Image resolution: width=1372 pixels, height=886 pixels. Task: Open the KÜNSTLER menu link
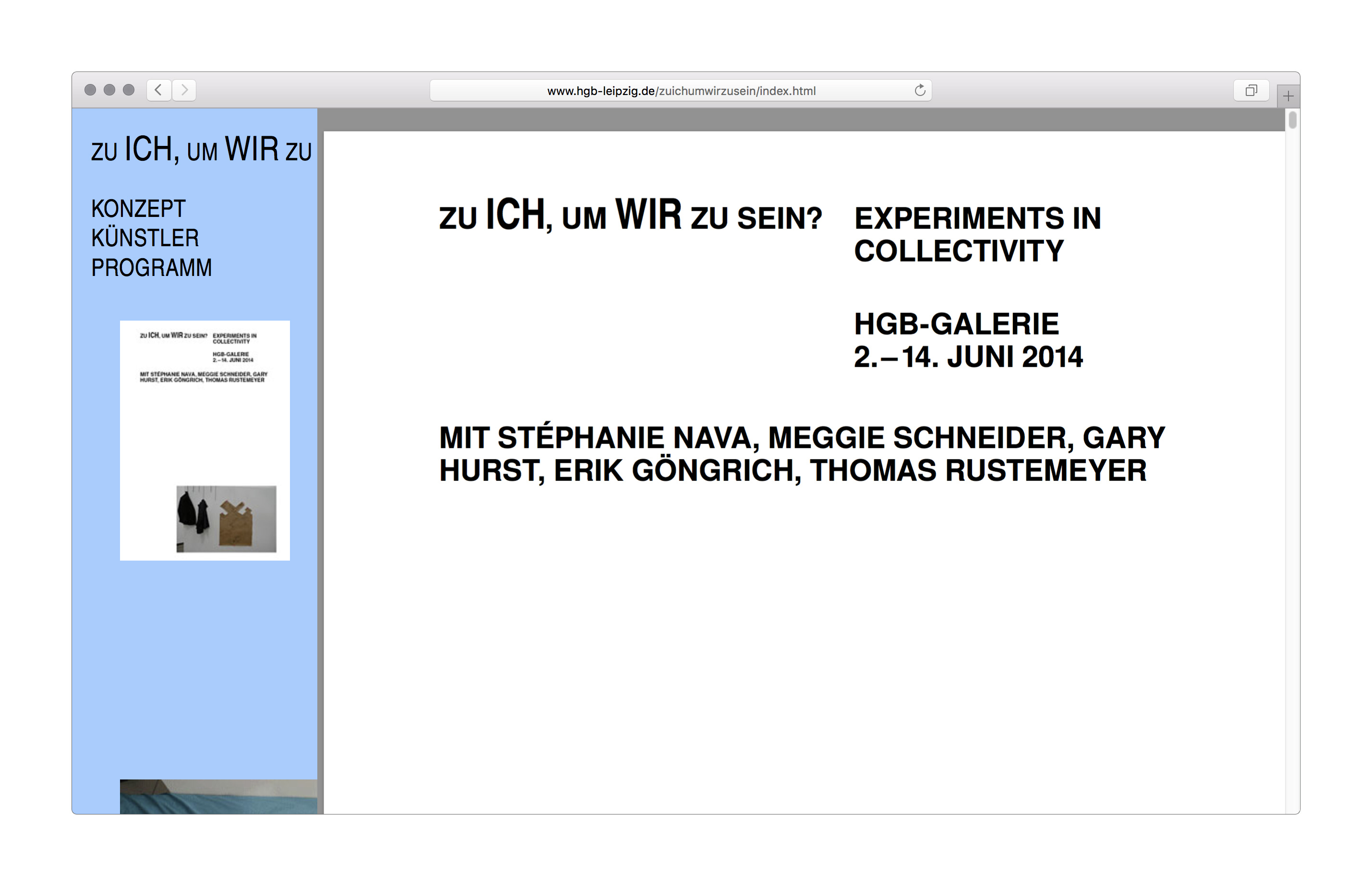[x=145, y=237]
